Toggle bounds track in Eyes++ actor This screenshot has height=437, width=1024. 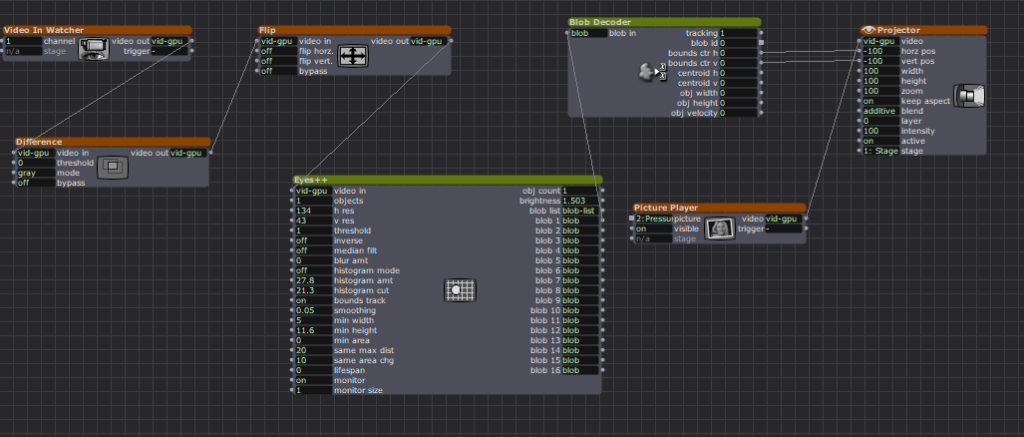click(x=312, y=300)
